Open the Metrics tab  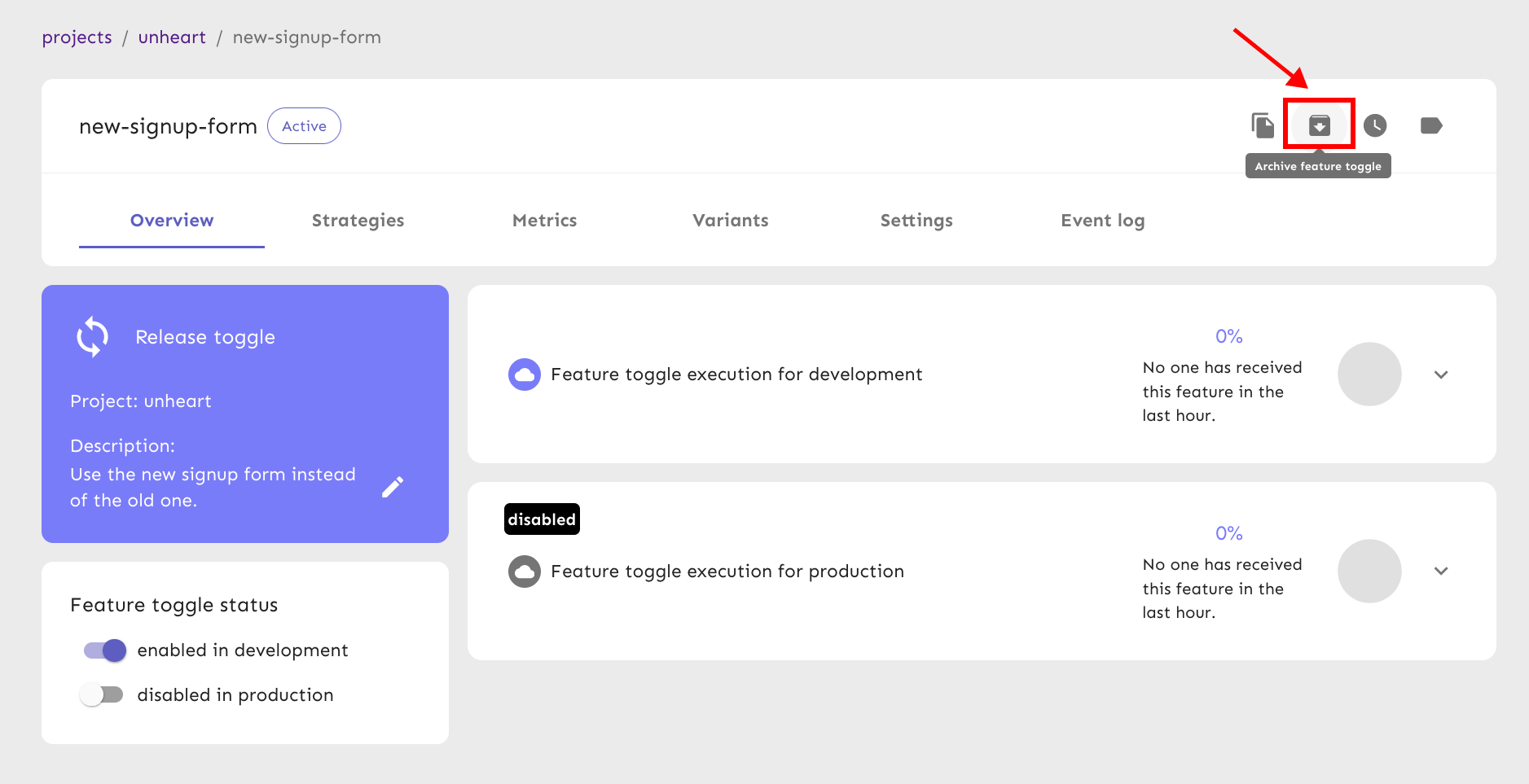coord(544,221)
